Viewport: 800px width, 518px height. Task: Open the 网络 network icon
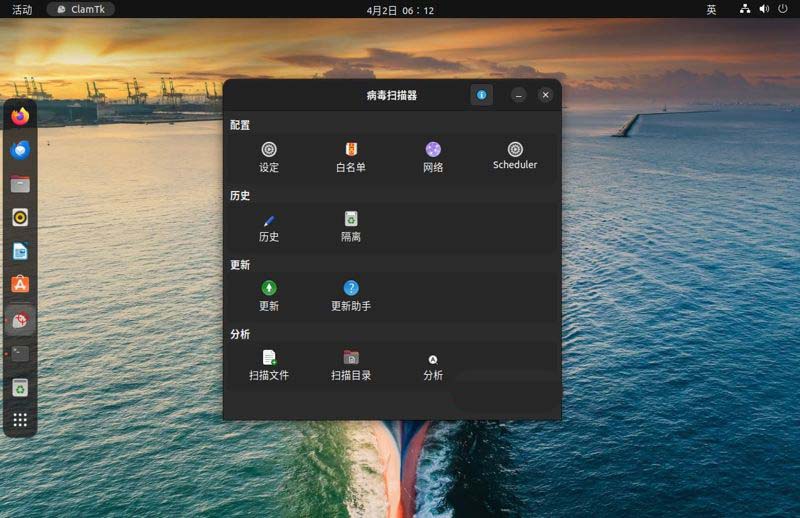pyautogui.click(x=433, y=150)
